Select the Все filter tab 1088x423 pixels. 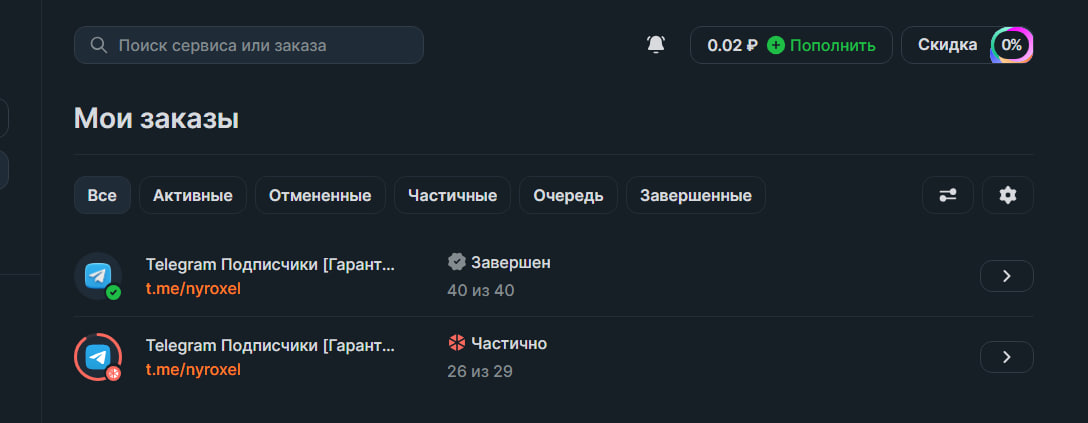[102, 195]
